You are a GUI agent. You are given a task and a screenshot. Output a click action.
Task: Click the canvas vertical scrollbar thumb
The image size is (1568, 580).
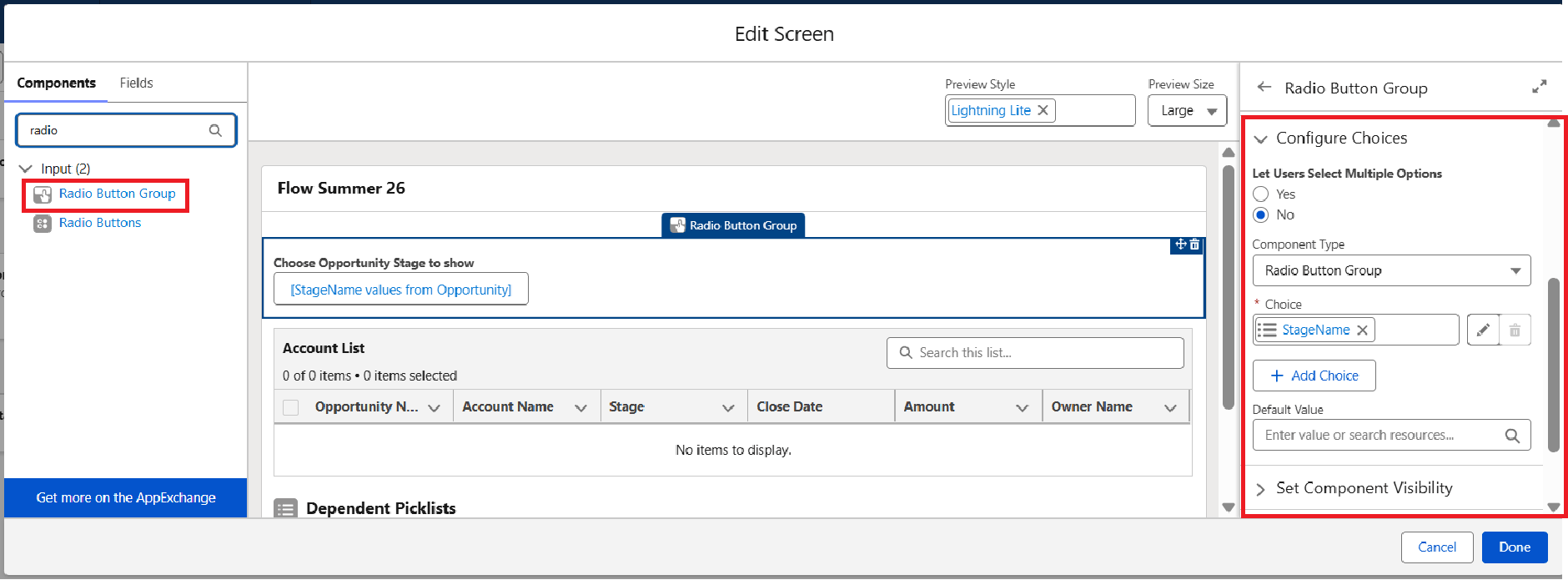(x=1228, y=288)
